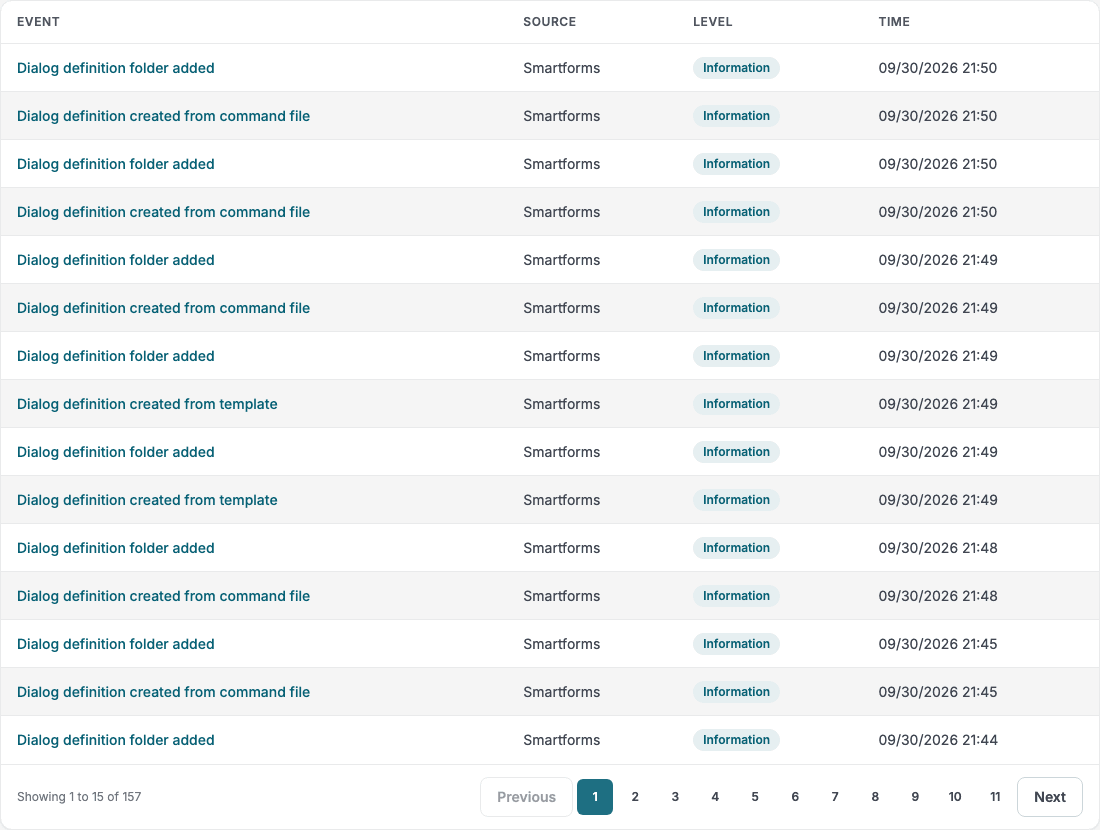Go to page 3 of events
This screenshot has height=830, width=1100.
pos(675,796)
